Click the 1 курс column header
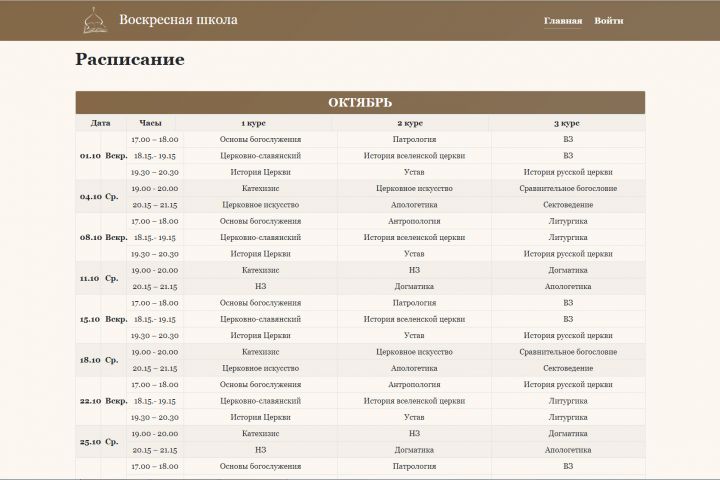 point(253,123)
